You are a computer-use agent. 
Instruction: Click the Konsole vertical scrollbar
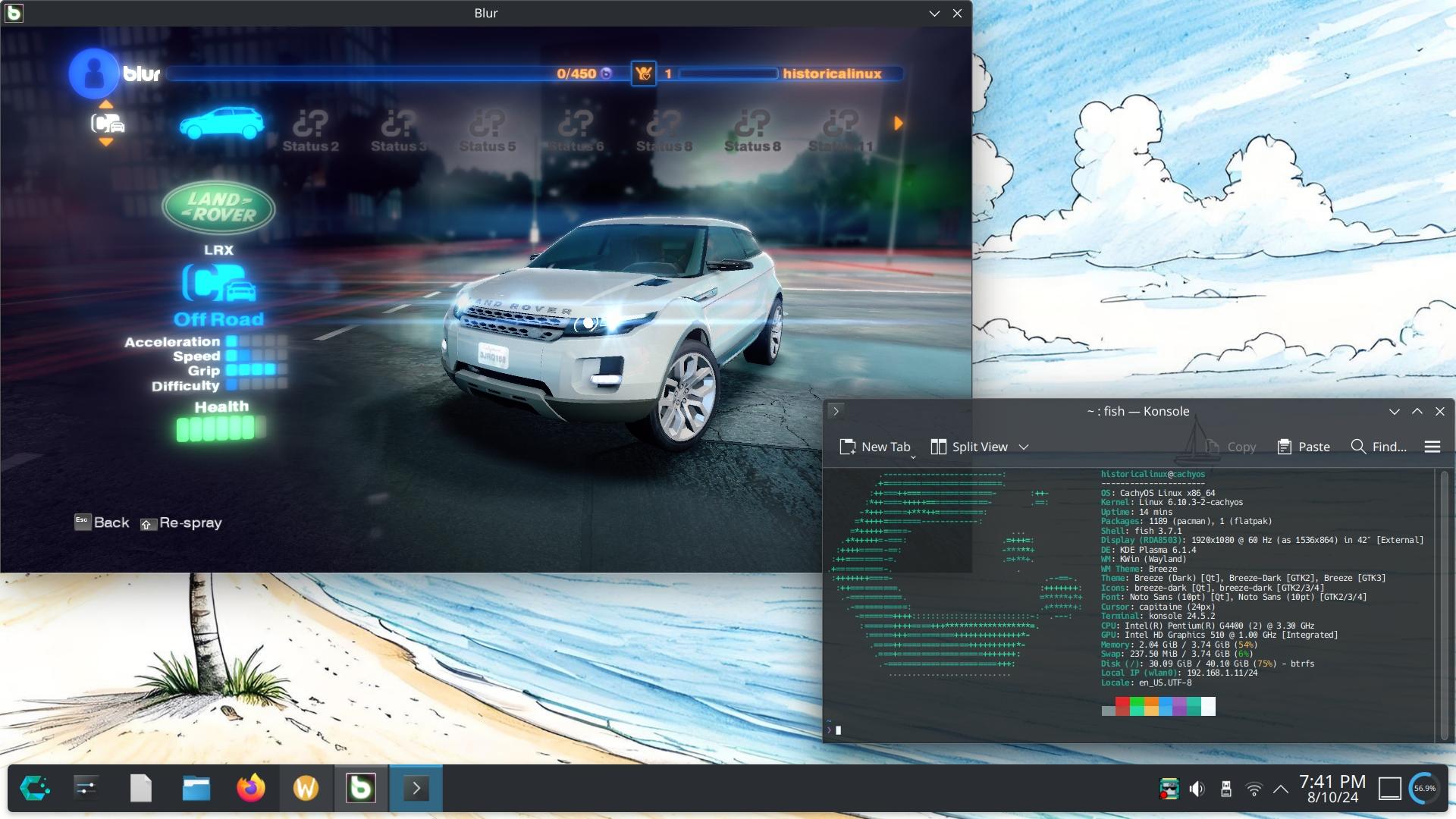coord(1444,604)
